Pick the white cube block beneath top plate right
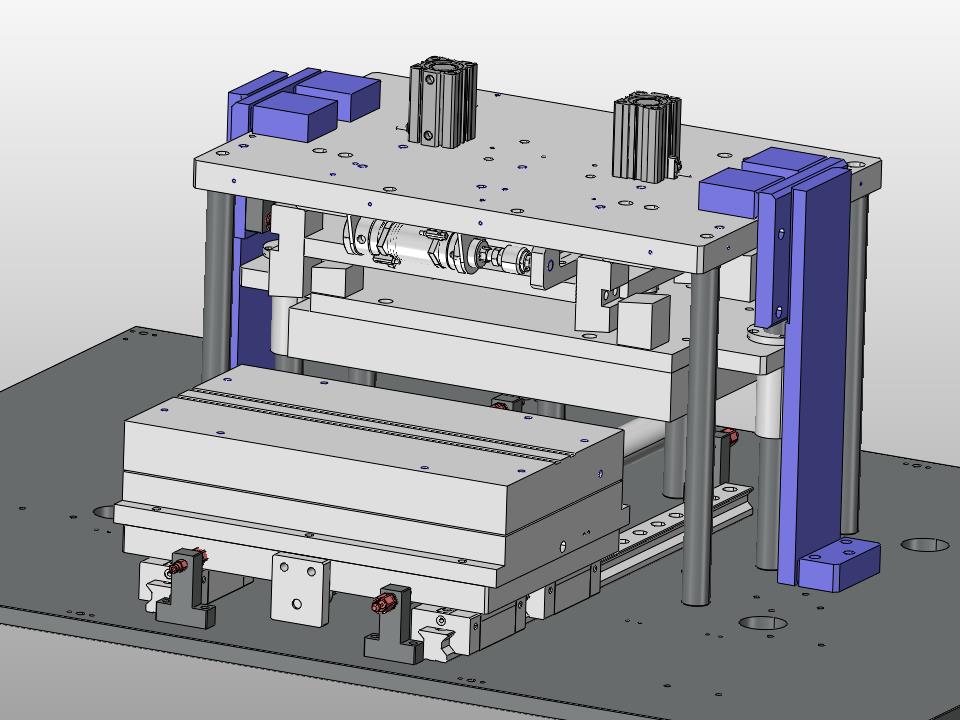Image resolution: width=960 pixels, height=720 pixels. click(x=643, y=321)
